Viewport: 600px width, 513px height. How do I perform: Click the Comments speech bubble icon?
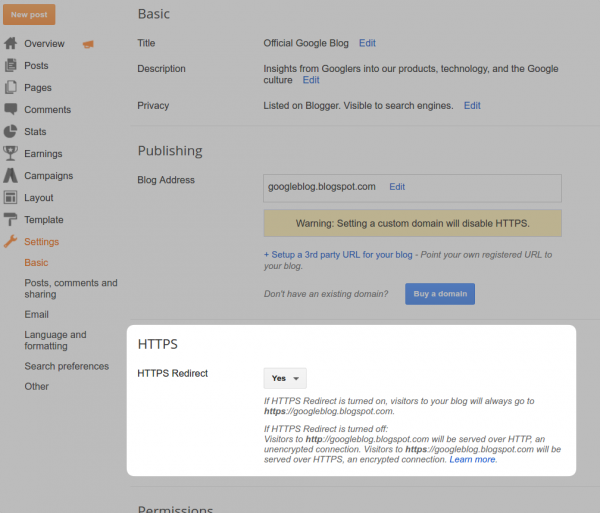pyautogui.click(x=11, y=110)
